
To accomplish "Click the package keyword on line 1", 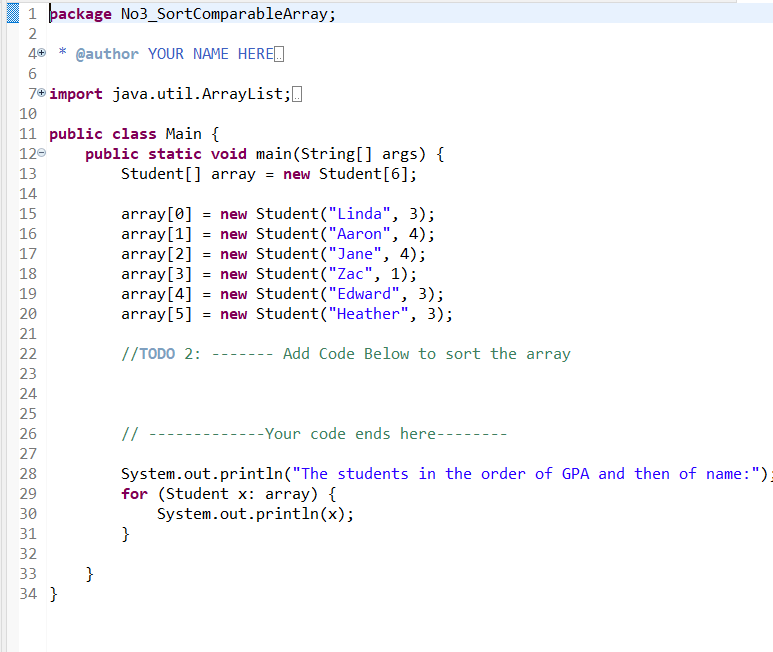I will [x=80, y=14].
